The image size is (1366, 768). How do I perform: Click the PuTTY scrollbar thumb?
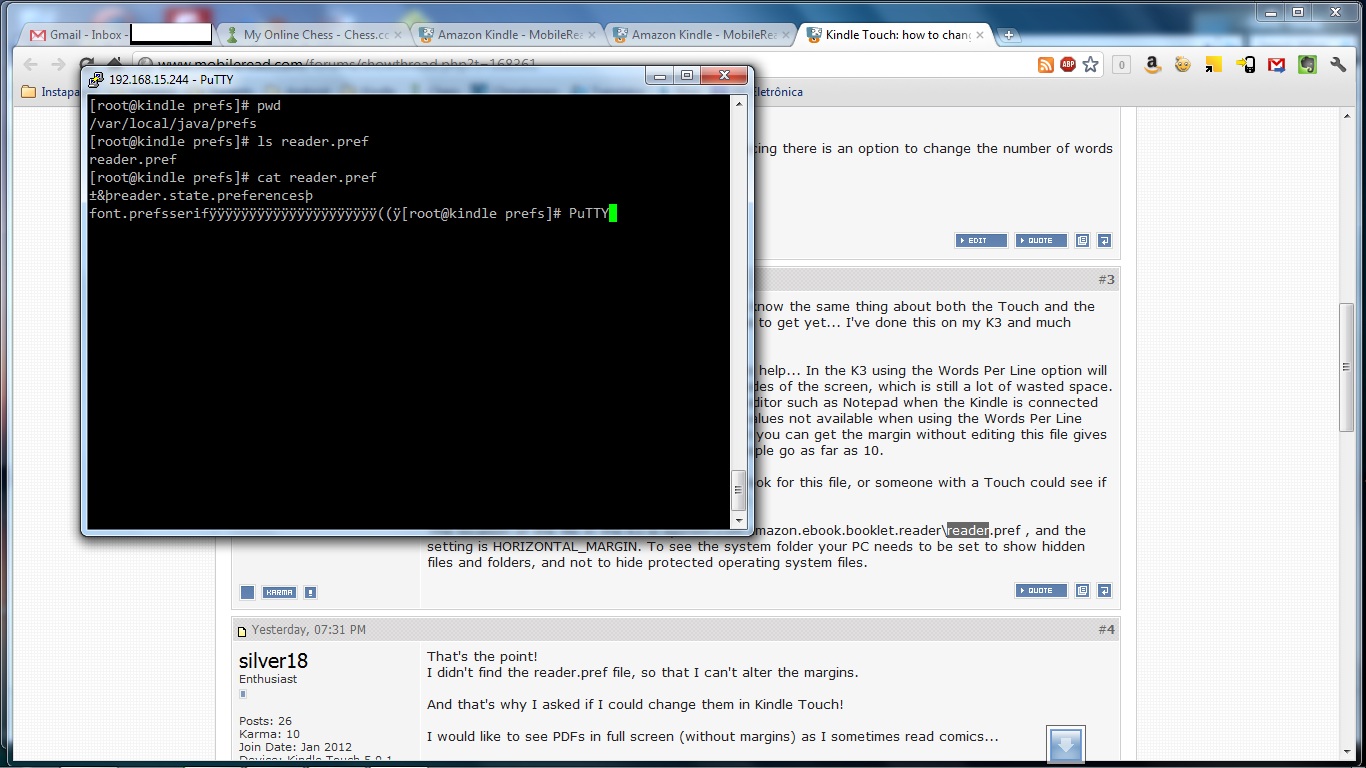(x=739, y=490)
